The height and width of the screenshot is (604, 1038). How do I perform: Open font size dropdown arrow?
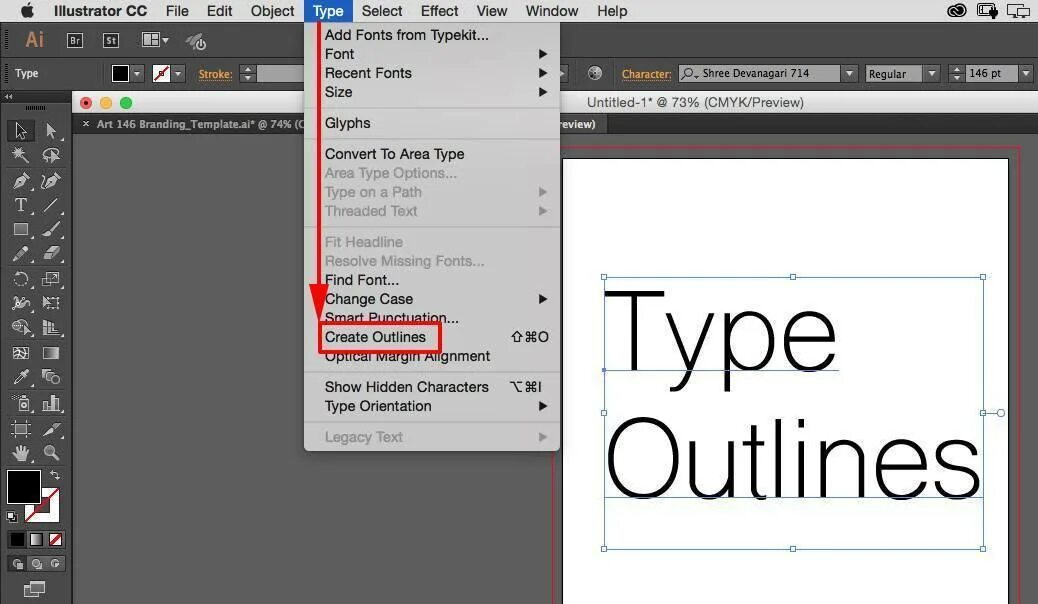pyautogui.click(x=1025, y=74)
